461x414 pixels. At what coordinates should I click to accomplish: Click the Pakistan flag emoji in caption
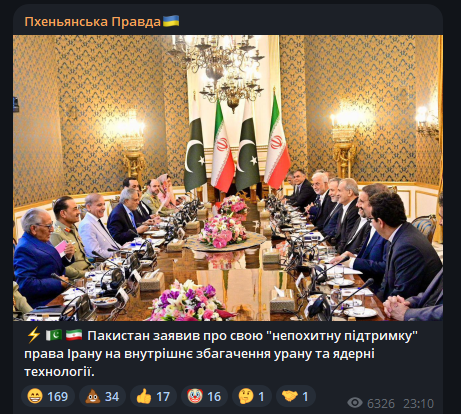click(x=54, y=335)
